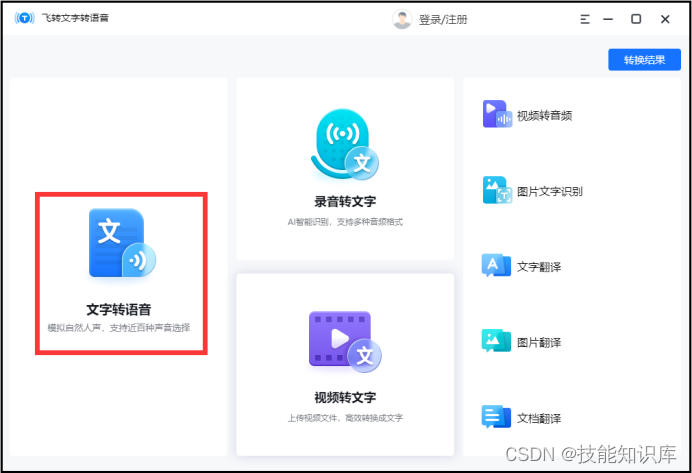Open the 文字转语音 document icon
The height and width of the screenshot is (473, 692).
point(122,243)
